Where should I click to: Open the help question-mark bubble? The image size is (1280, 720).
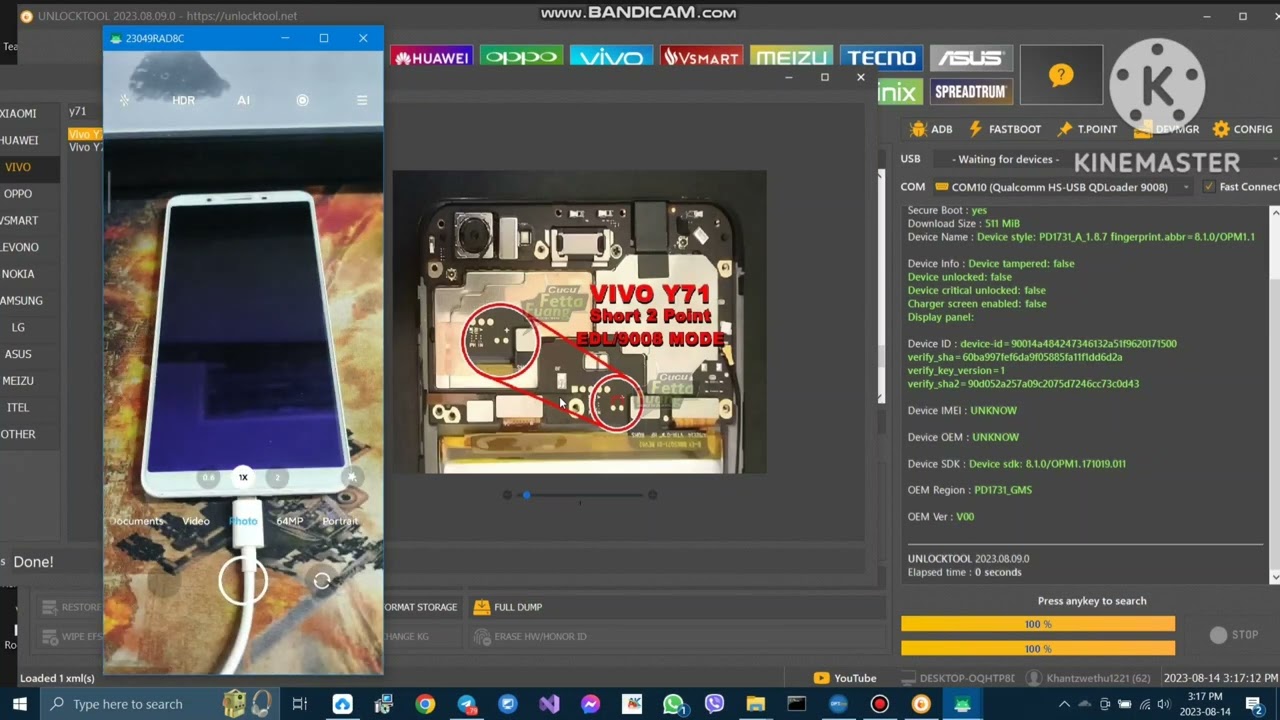(x=1061, y=75)
